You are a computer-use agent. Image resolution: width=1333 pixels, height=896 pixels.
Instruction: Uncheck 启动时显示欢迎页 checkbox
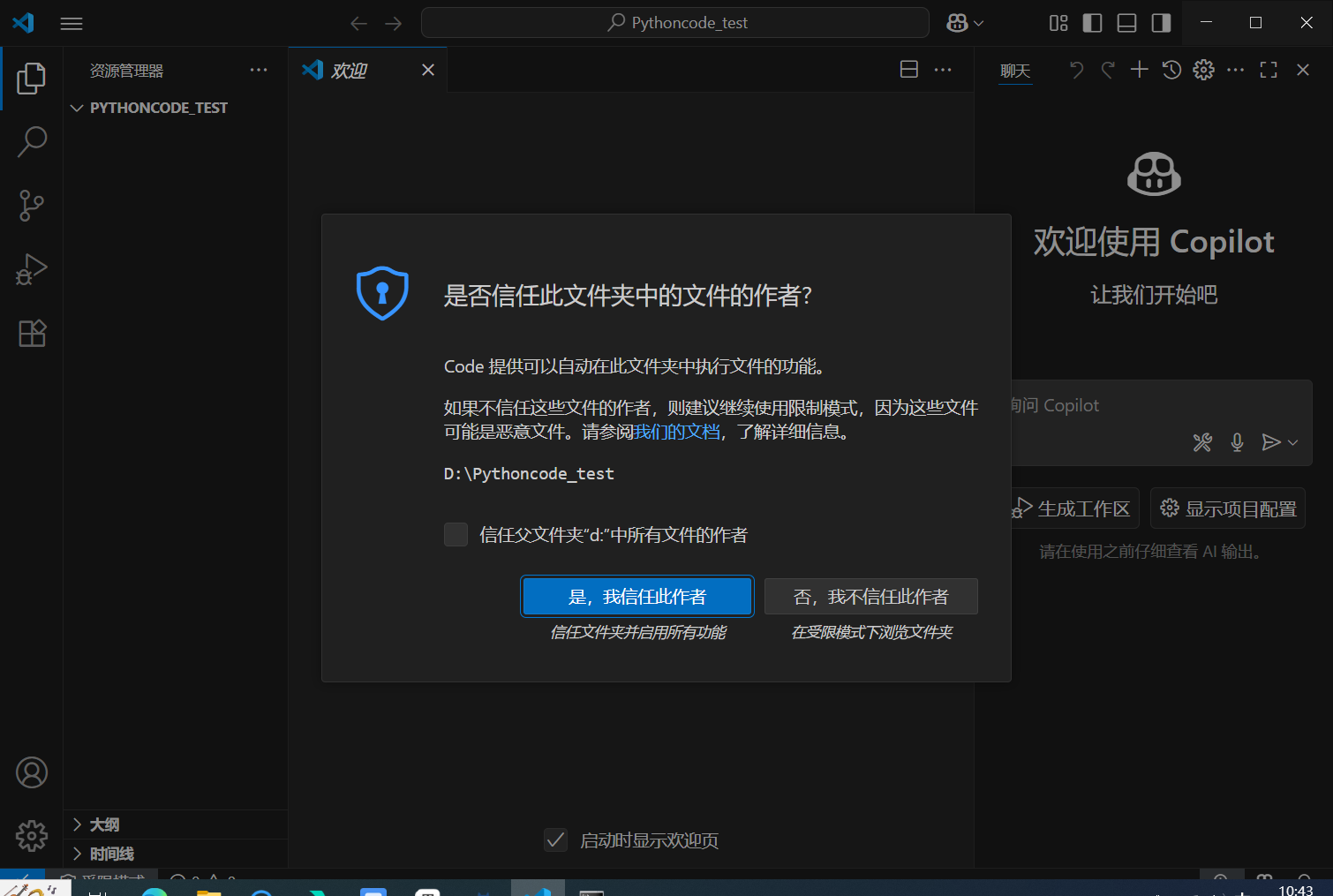[555, 840]
